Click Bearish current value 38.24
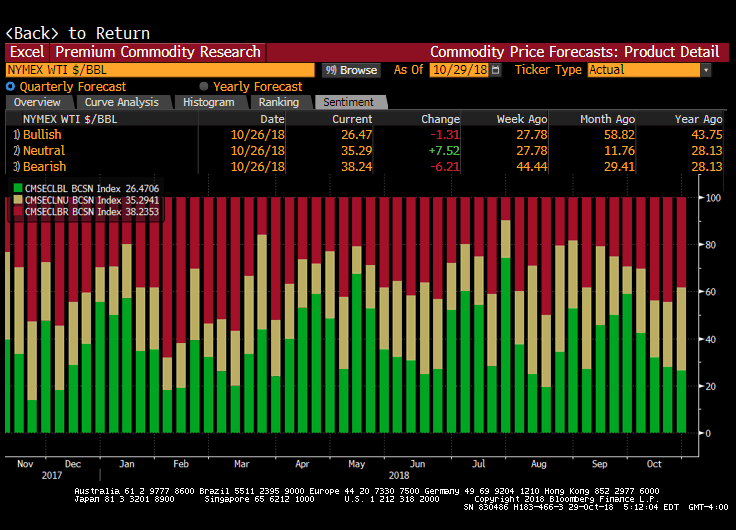 pyautogui.click(x=357, y=167)
